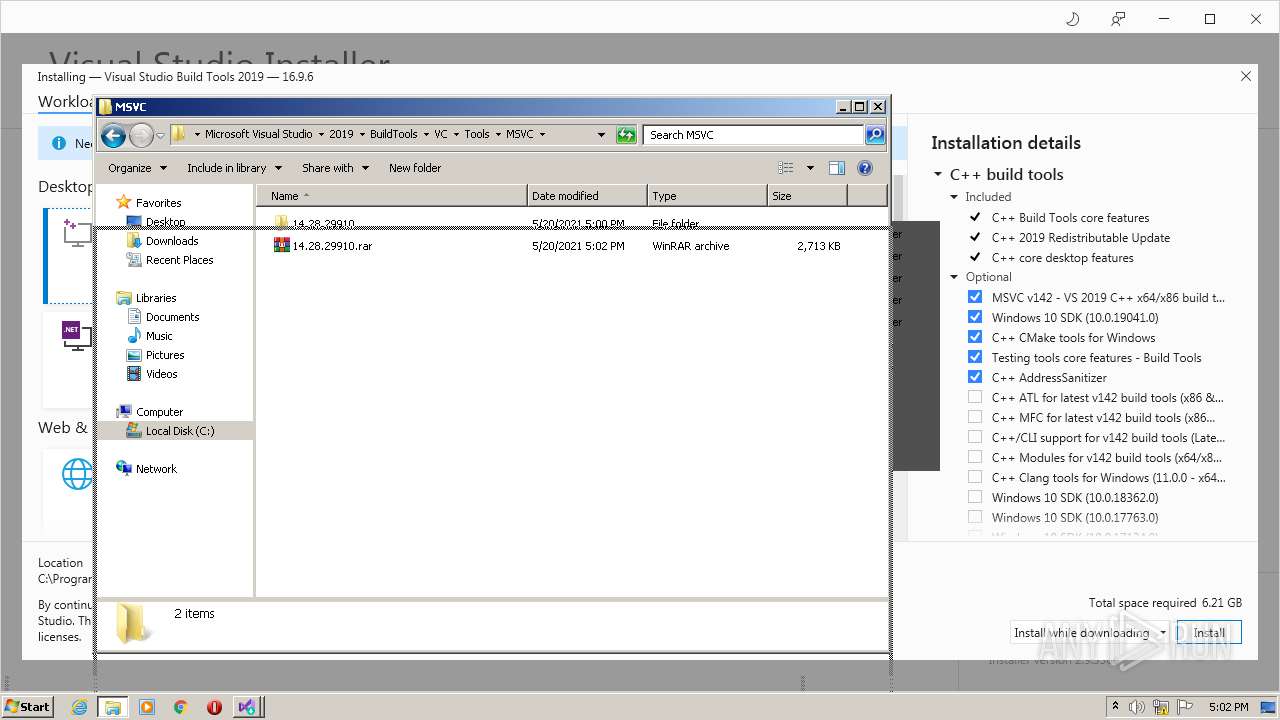Open the Include in library dropdown
This screenshot has width=1280, height=720.
234,168
